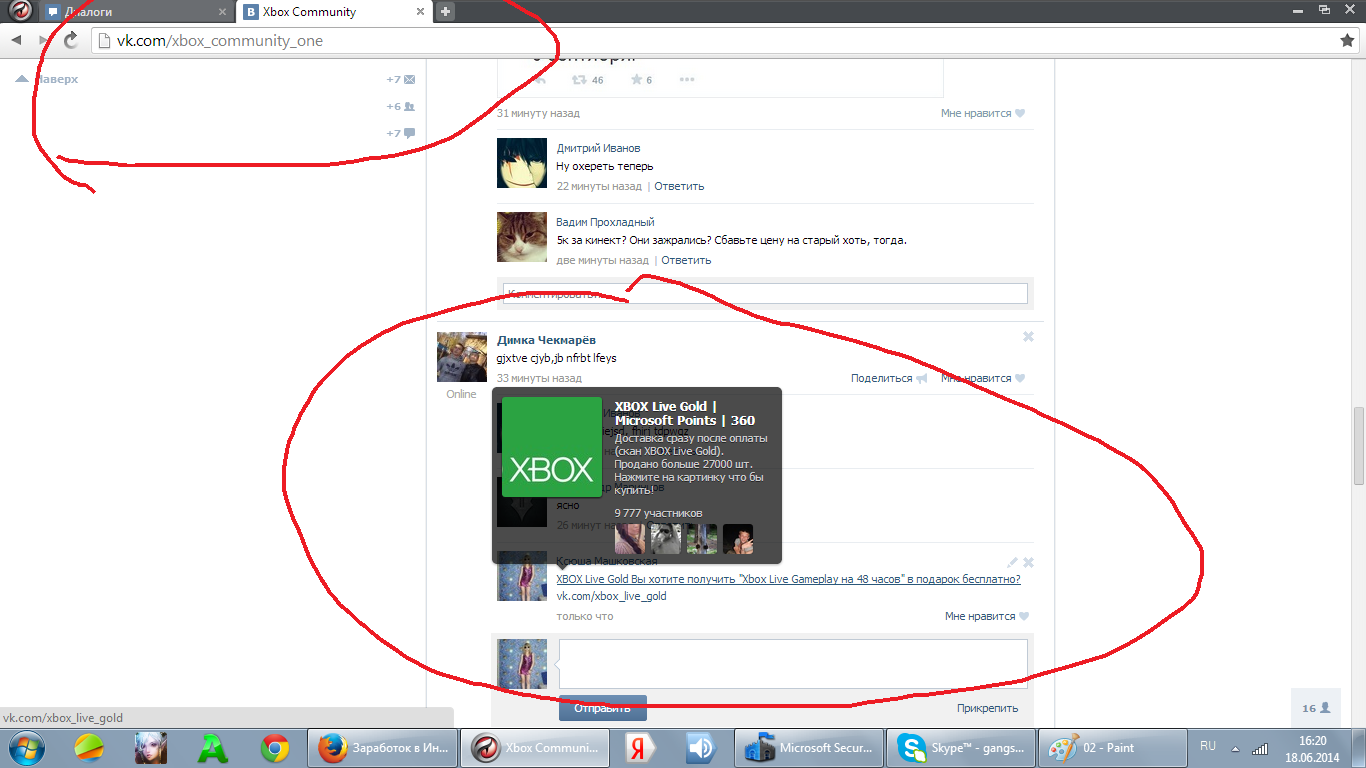Viewport: 1366px width, 768px height.
Task: Switch to the Диалоги tab
Action: (137, 12)
